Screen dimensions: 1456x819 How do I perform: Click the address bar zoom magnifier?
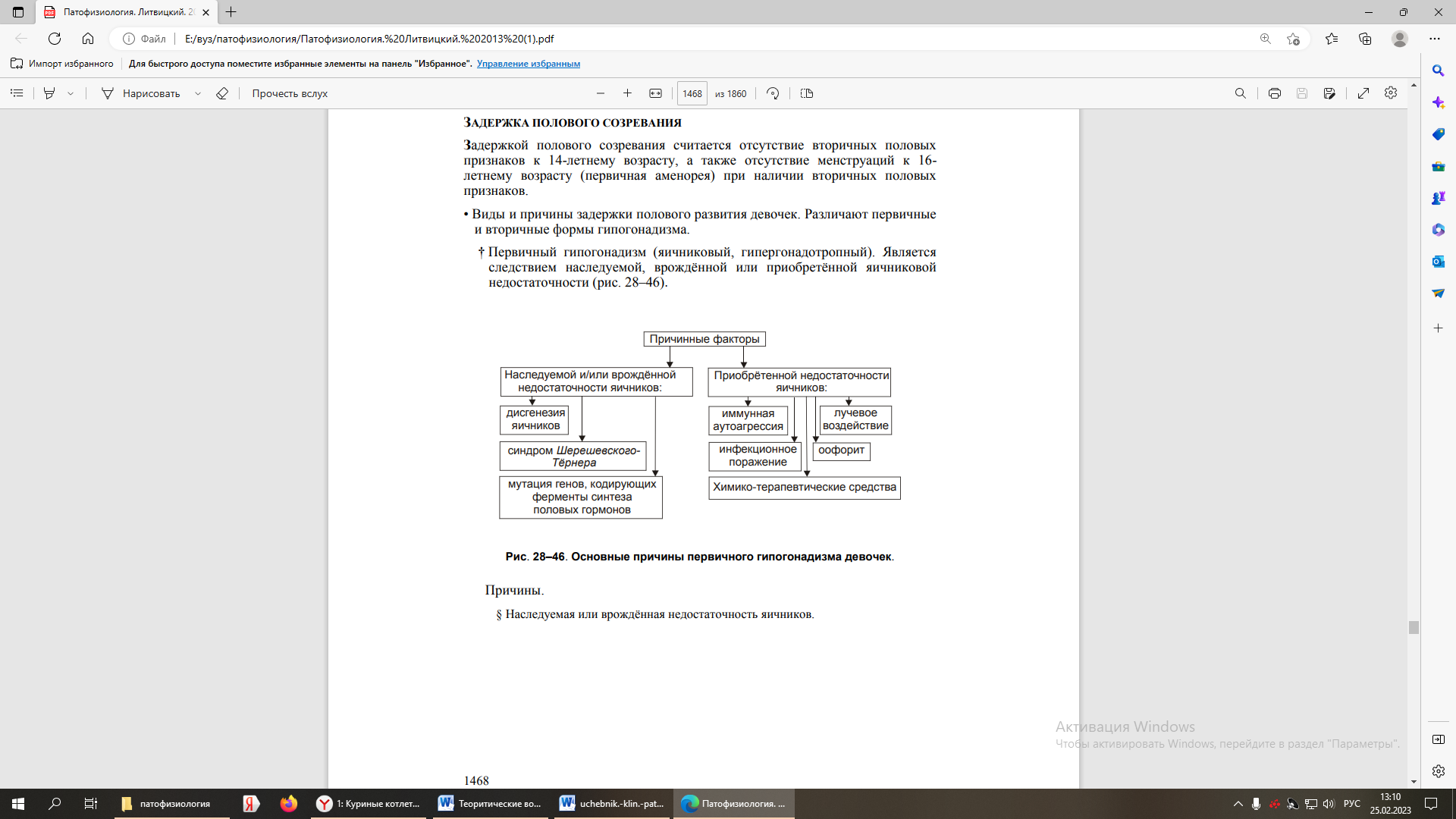(1266, 39)
